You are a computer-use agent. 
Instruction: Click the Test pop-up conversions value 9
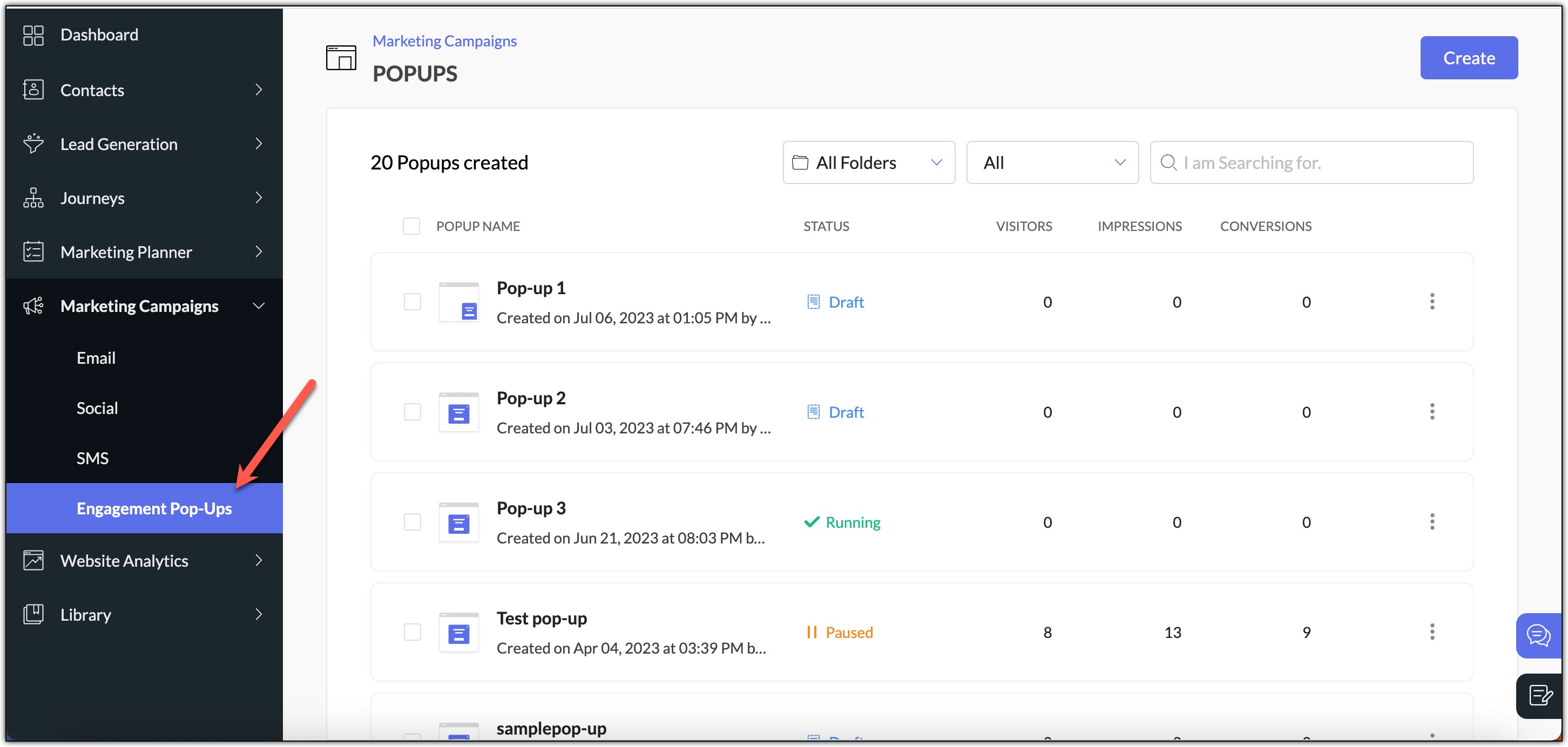pos(1306,632)
